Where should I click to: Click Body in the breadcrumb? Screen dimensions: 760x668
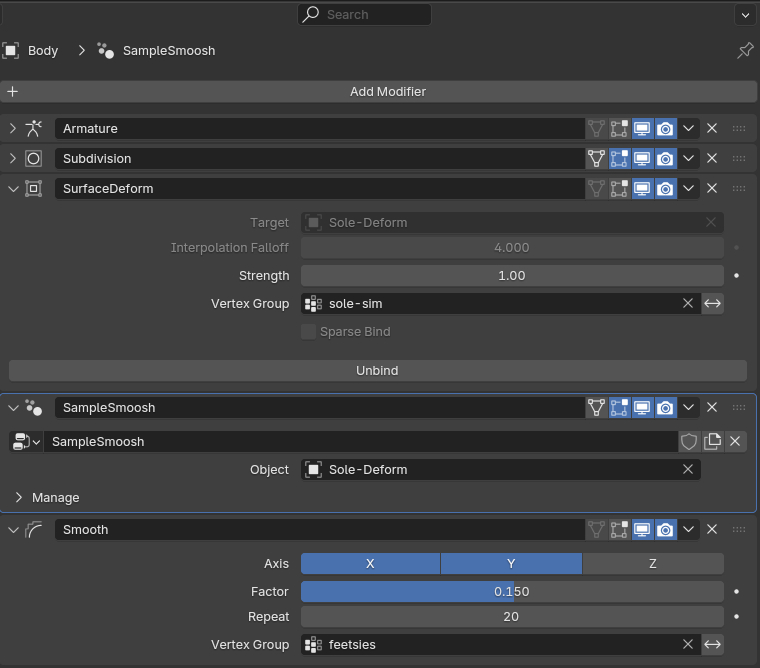point(43,50)
